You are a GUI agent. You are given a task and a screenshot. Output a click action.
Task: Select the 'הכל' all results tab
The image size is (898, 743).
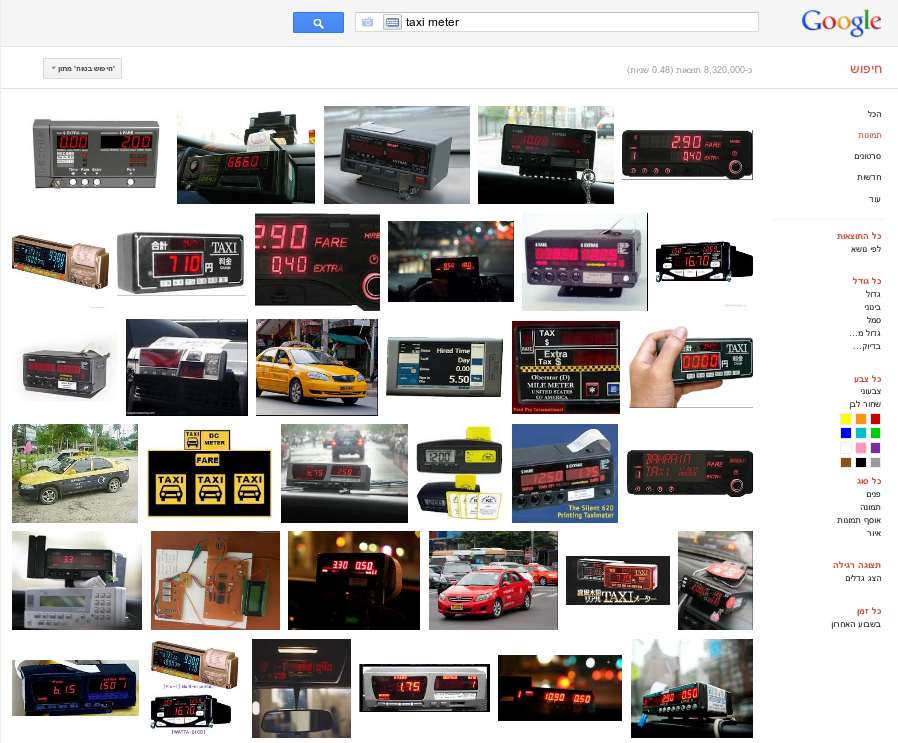click(x=874, y=114)
